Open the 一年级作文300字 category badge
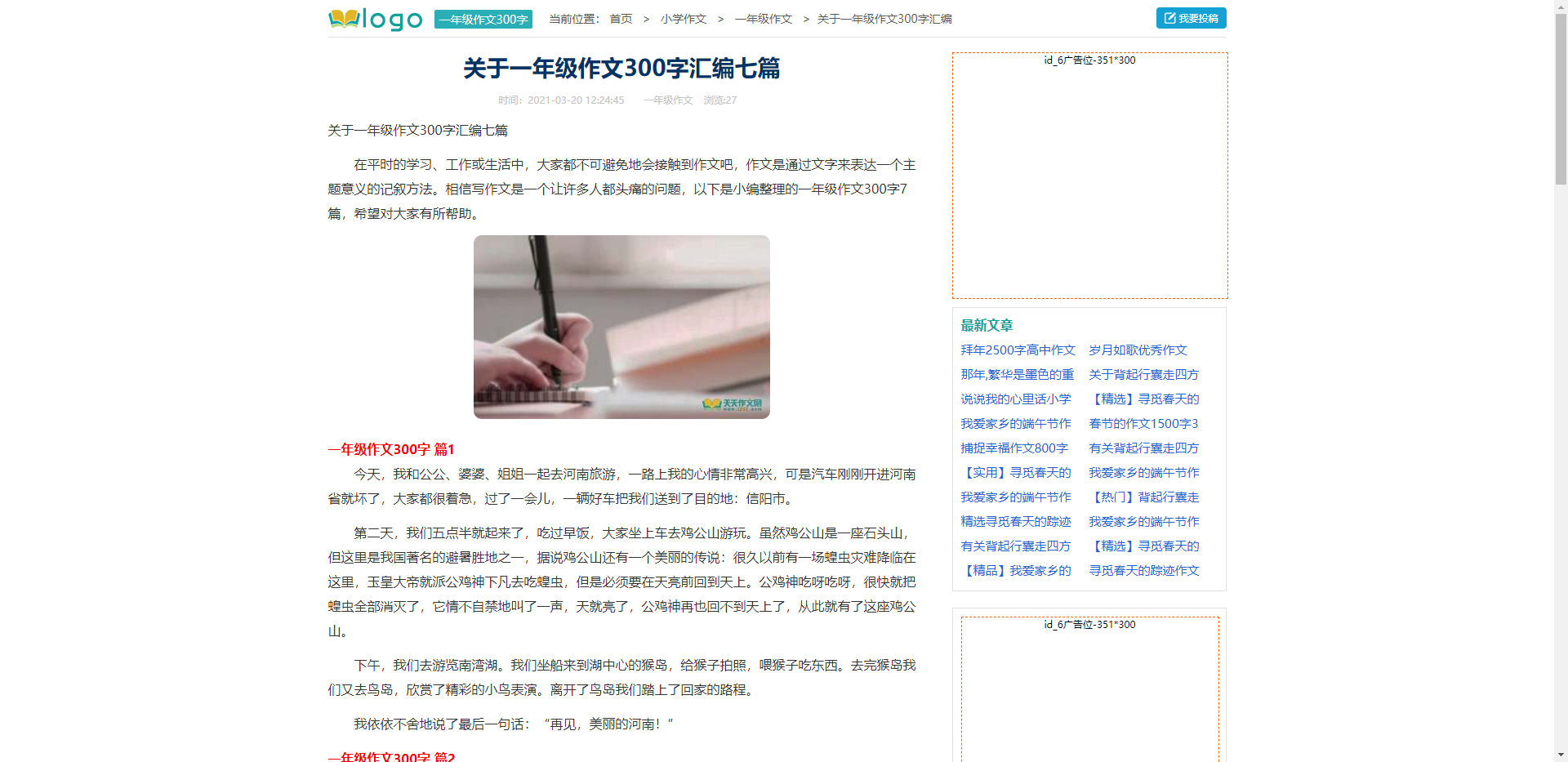 (483, 19)
